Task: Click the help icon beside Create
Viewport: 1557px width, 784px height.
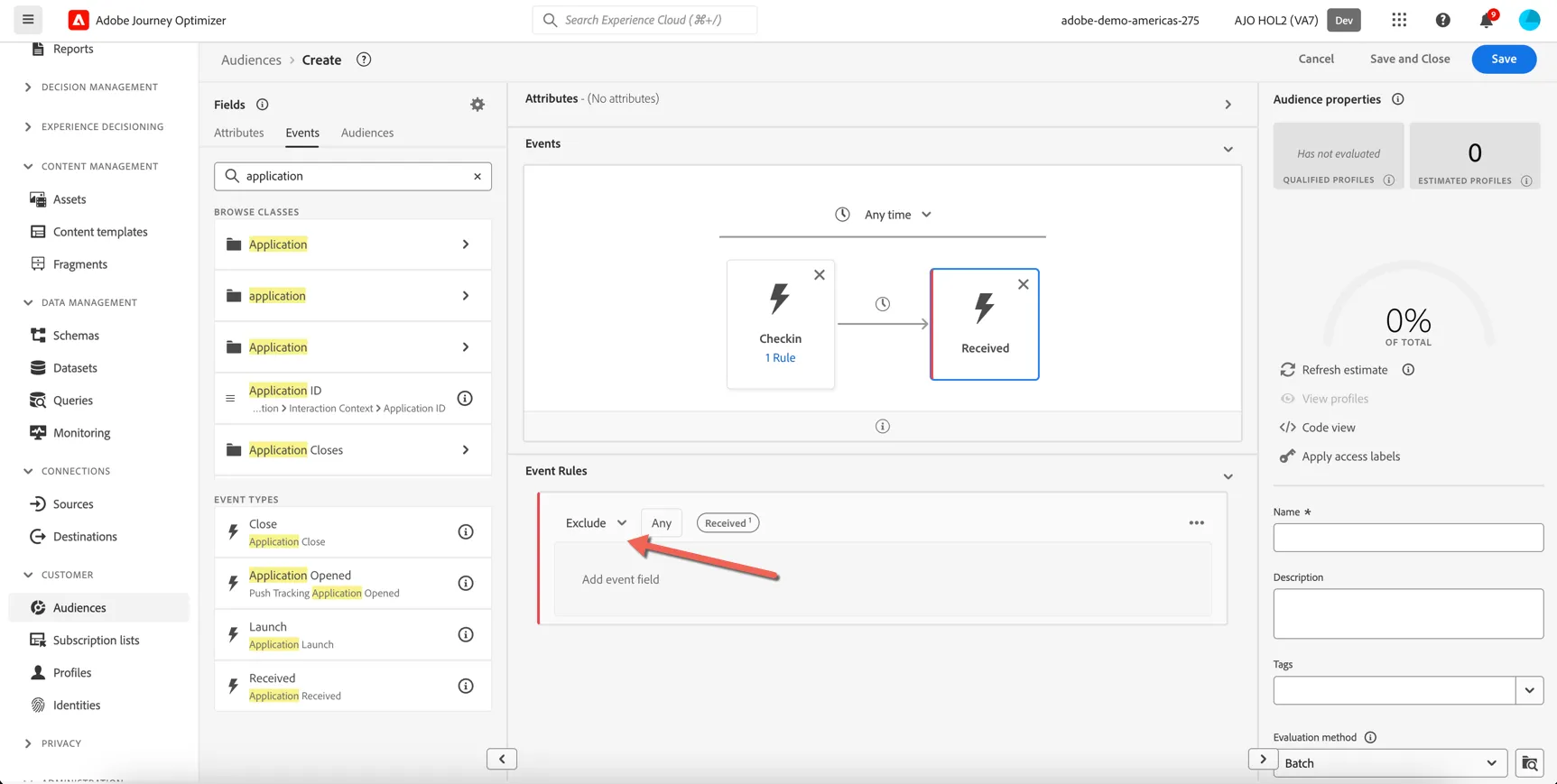Action: 364,60
